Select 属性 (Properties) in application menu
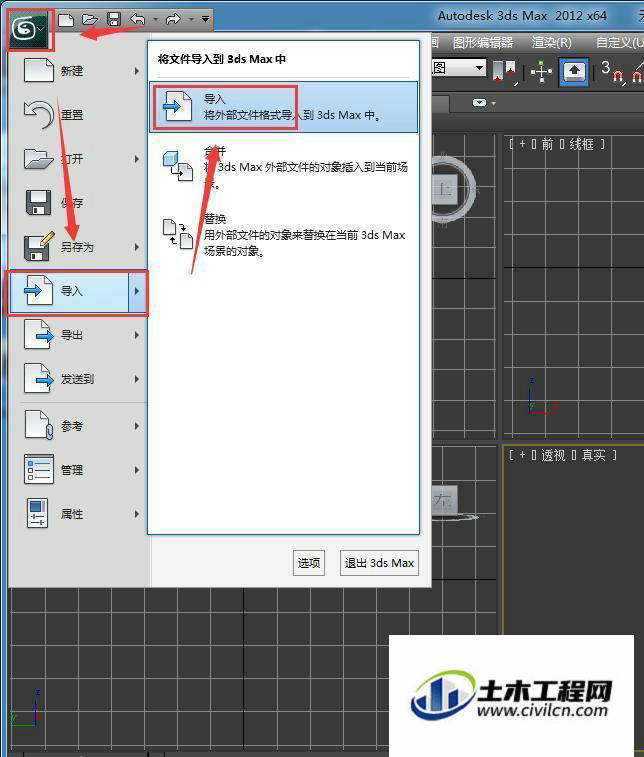The height and width of the screenshot is (757, 644). pyautogui.click(x=77, y=514)
